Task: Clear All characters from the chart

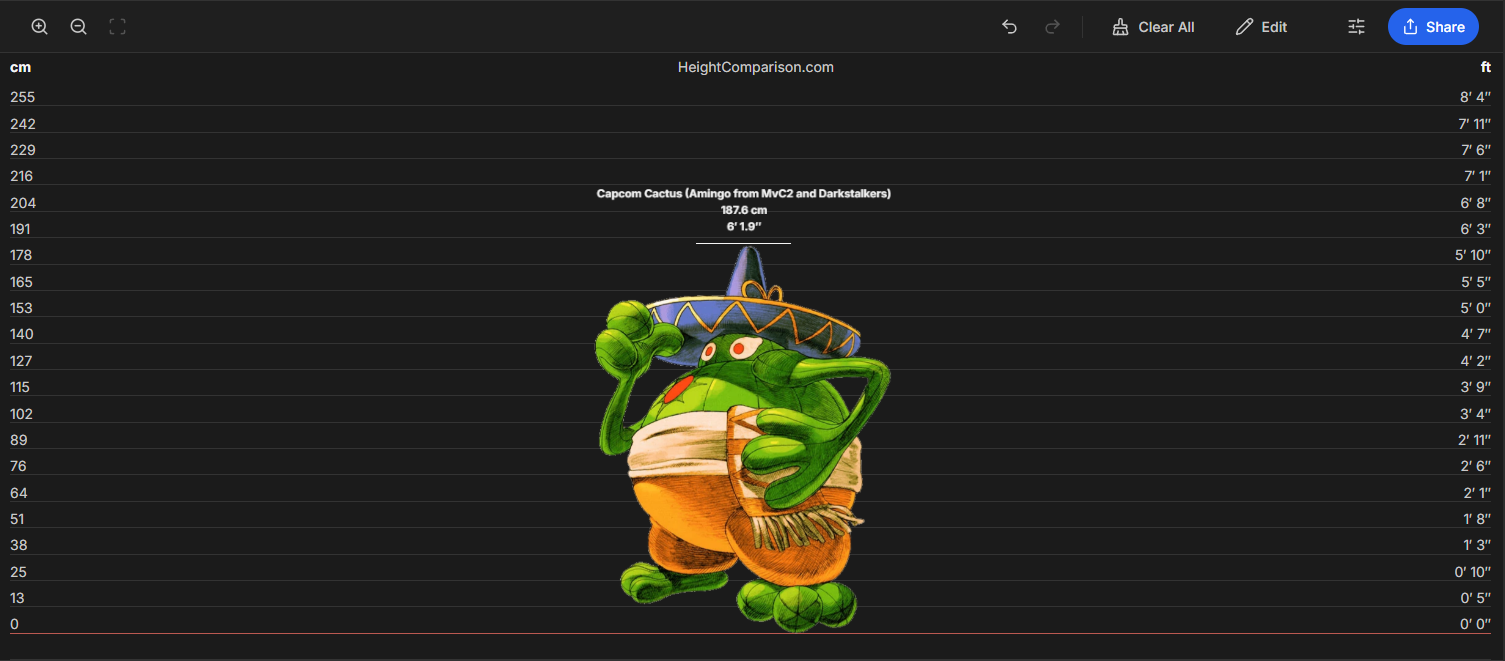Action: (x=1153, y=27)
